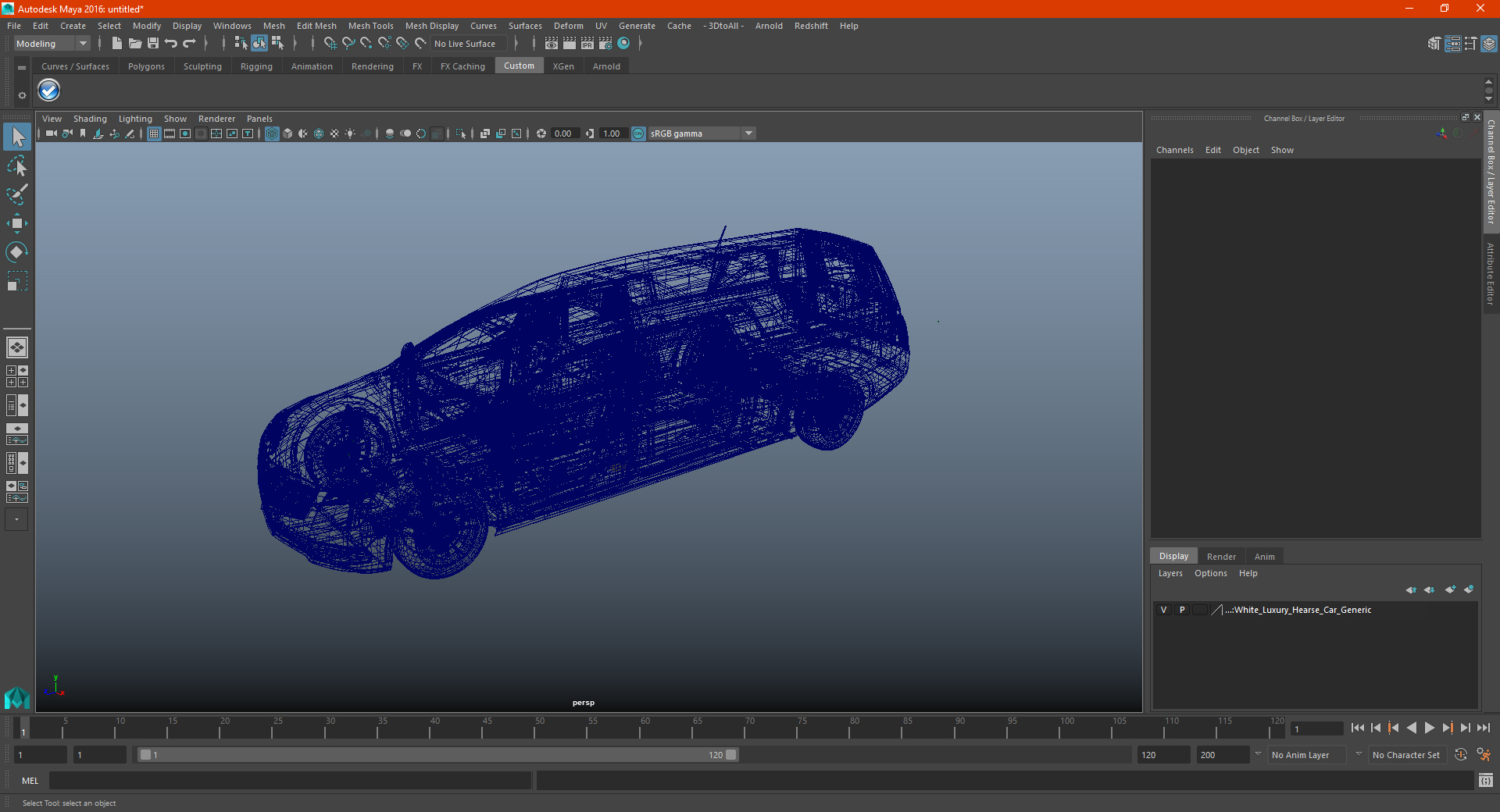
Task: Switch to the Anim layer tab
Action: (1264, 557)
